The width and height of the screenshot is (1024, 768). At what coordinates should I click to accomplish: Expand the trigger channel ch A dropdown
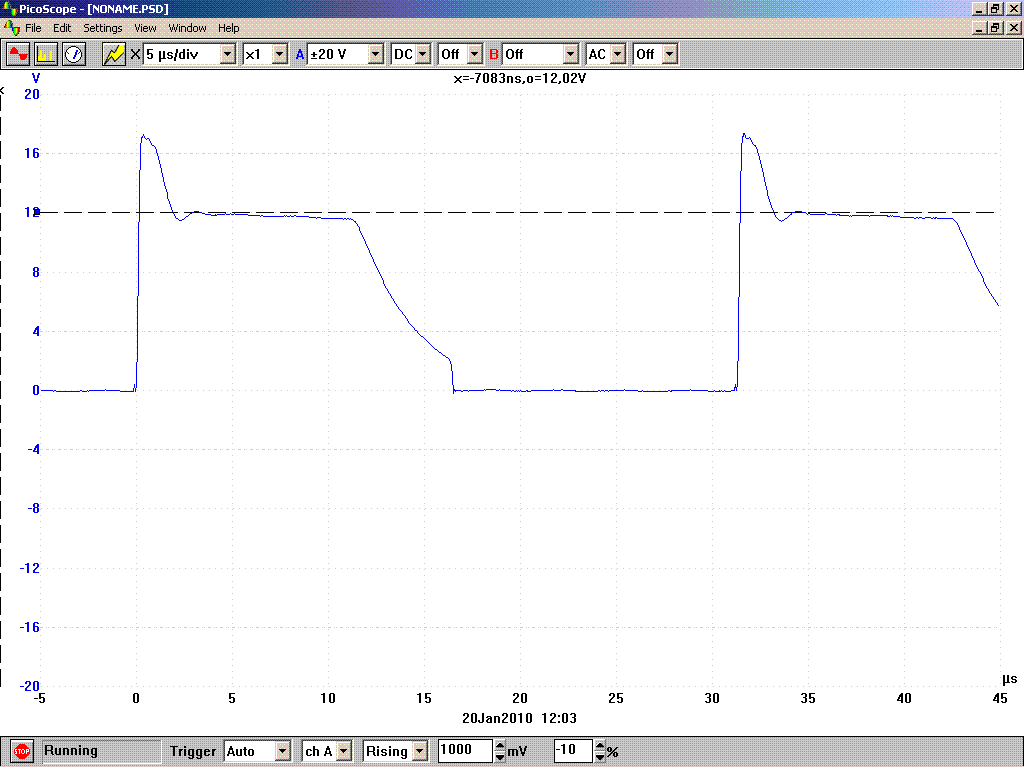(344, 751)
